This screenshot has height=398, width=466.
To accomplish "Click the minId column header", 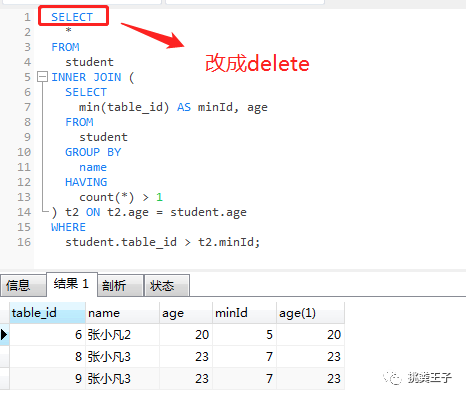I will click(x=244, y=313).
